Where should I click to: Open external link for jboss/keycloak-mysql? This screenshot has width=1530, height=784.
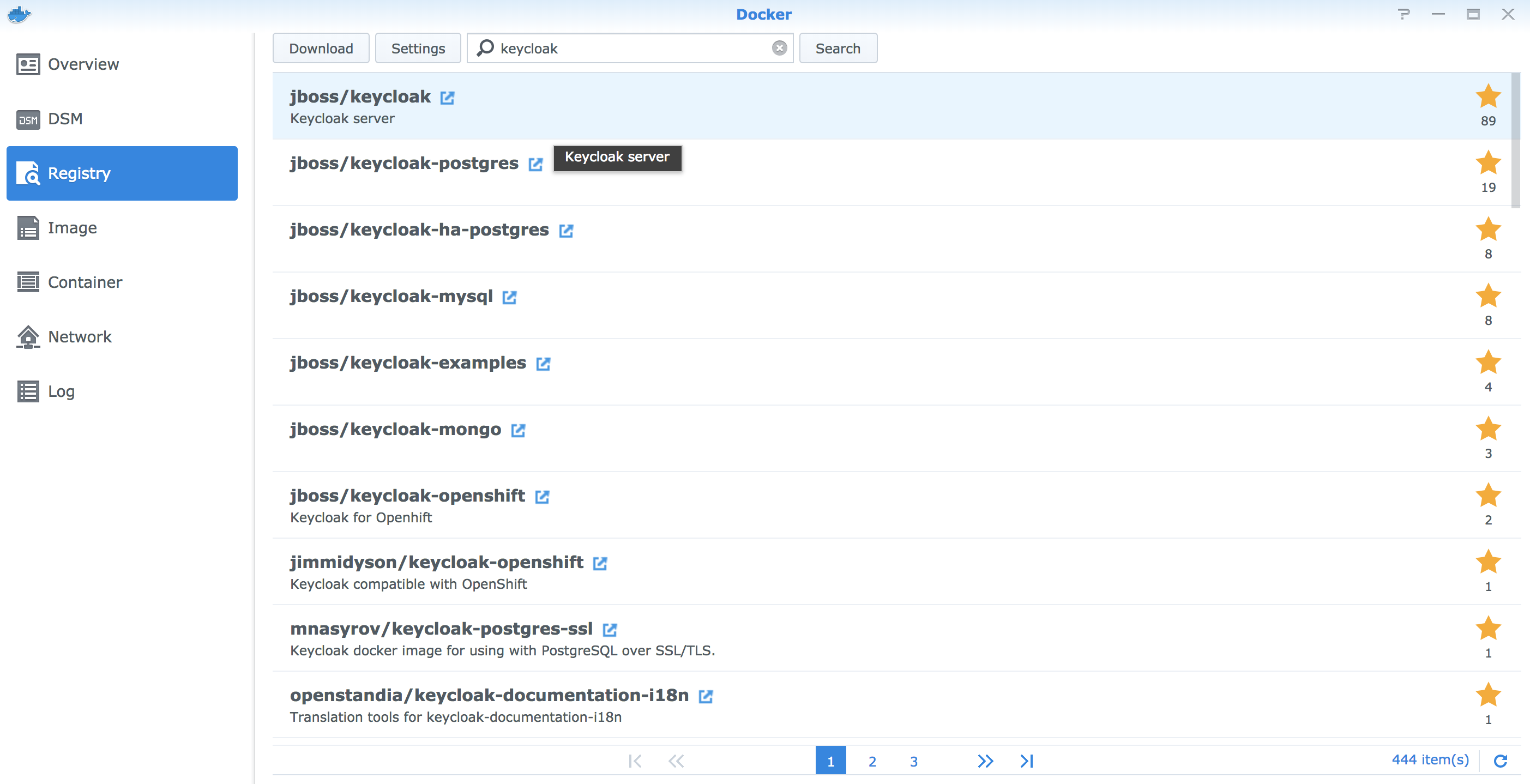[x=509, y=298]
